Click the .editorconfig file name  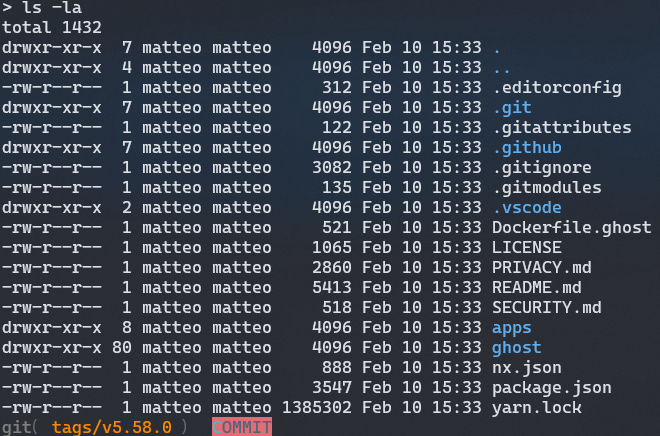pos(557,88)
